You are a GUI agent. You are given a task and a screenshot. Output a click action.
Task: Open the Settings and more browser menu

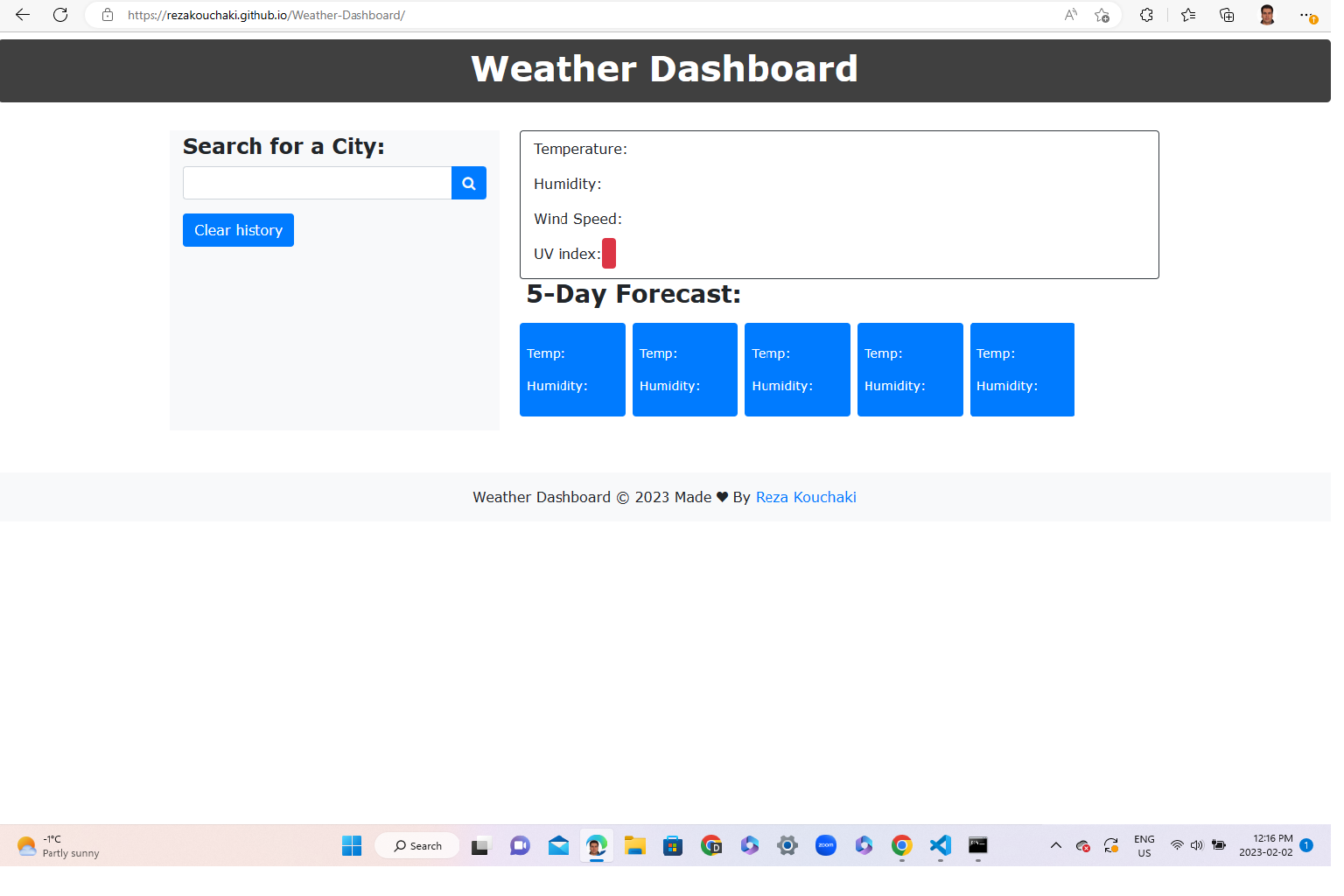1307,15
